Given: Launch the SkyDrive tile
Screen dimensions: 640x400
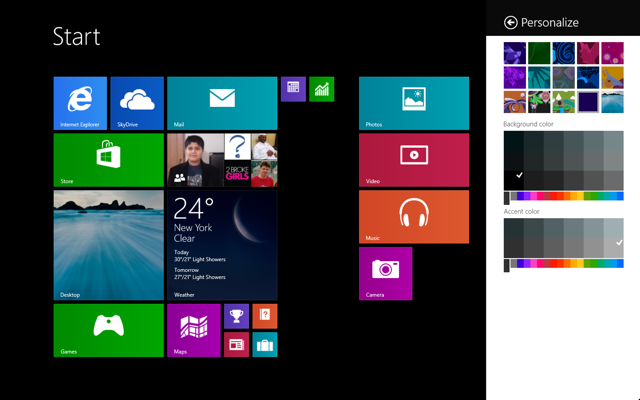Looking at the screenshot, I should (137, 103).
